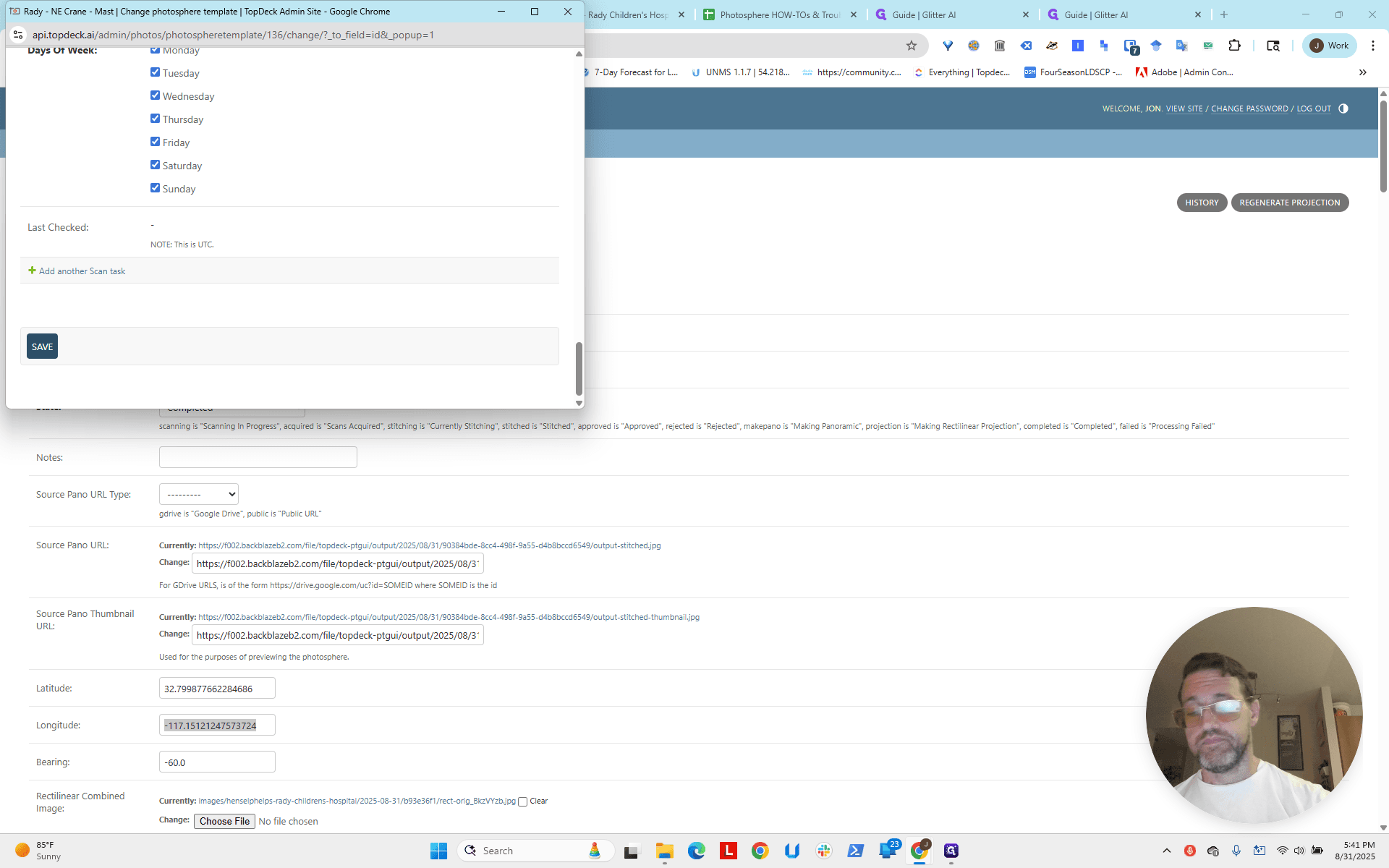Click the green plus beside Add another Scan task

pos(32,271)
